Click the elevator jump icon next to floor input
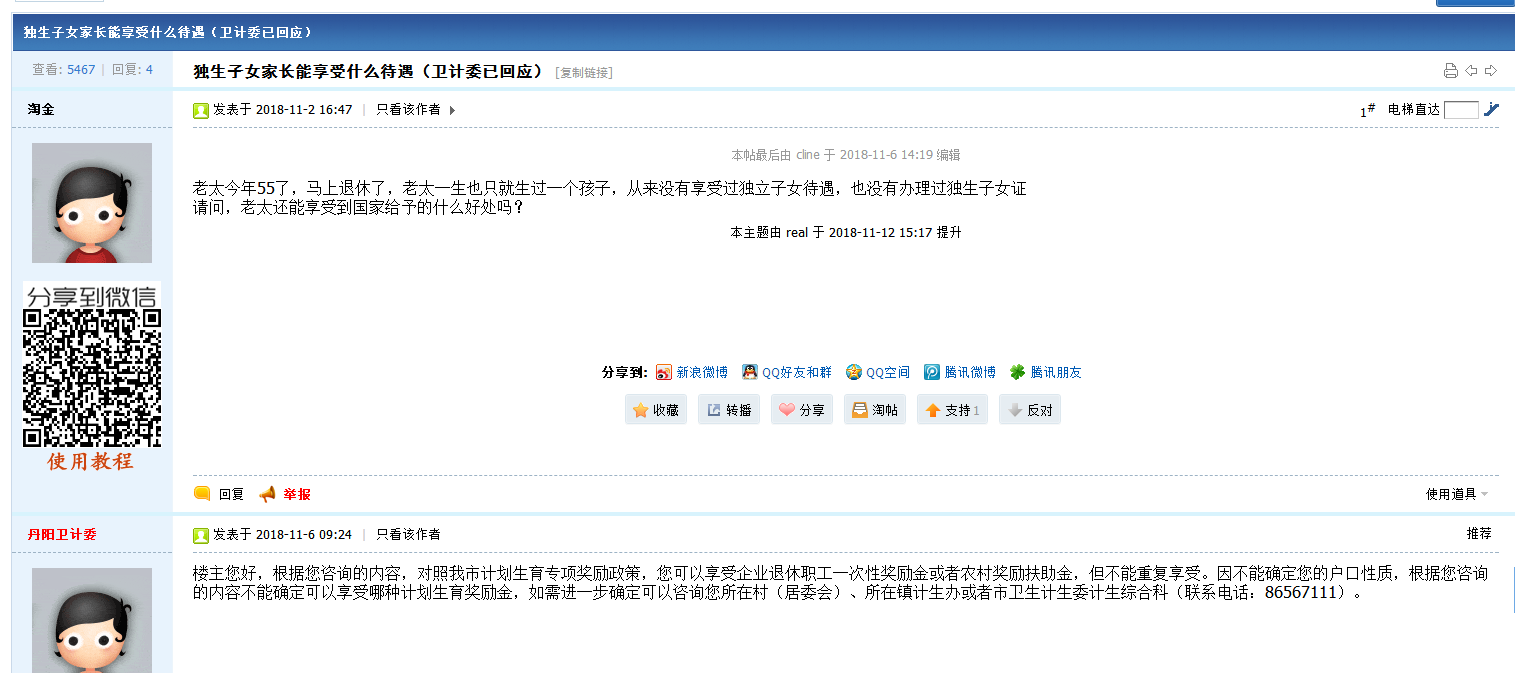1515x673 pixels. pos(1491,110)
